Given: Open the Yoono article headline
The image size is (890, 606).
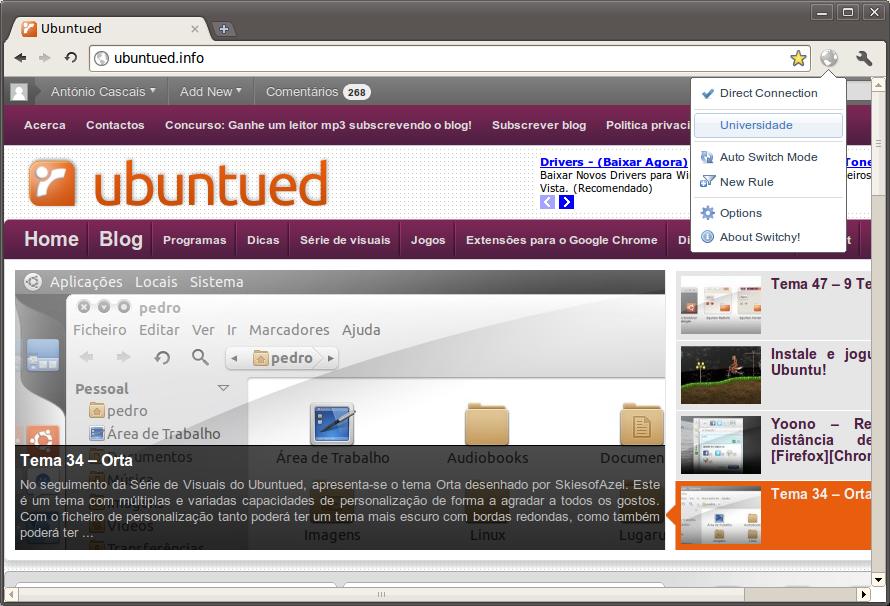Looking at the screenshot, I should click(820, 440).
